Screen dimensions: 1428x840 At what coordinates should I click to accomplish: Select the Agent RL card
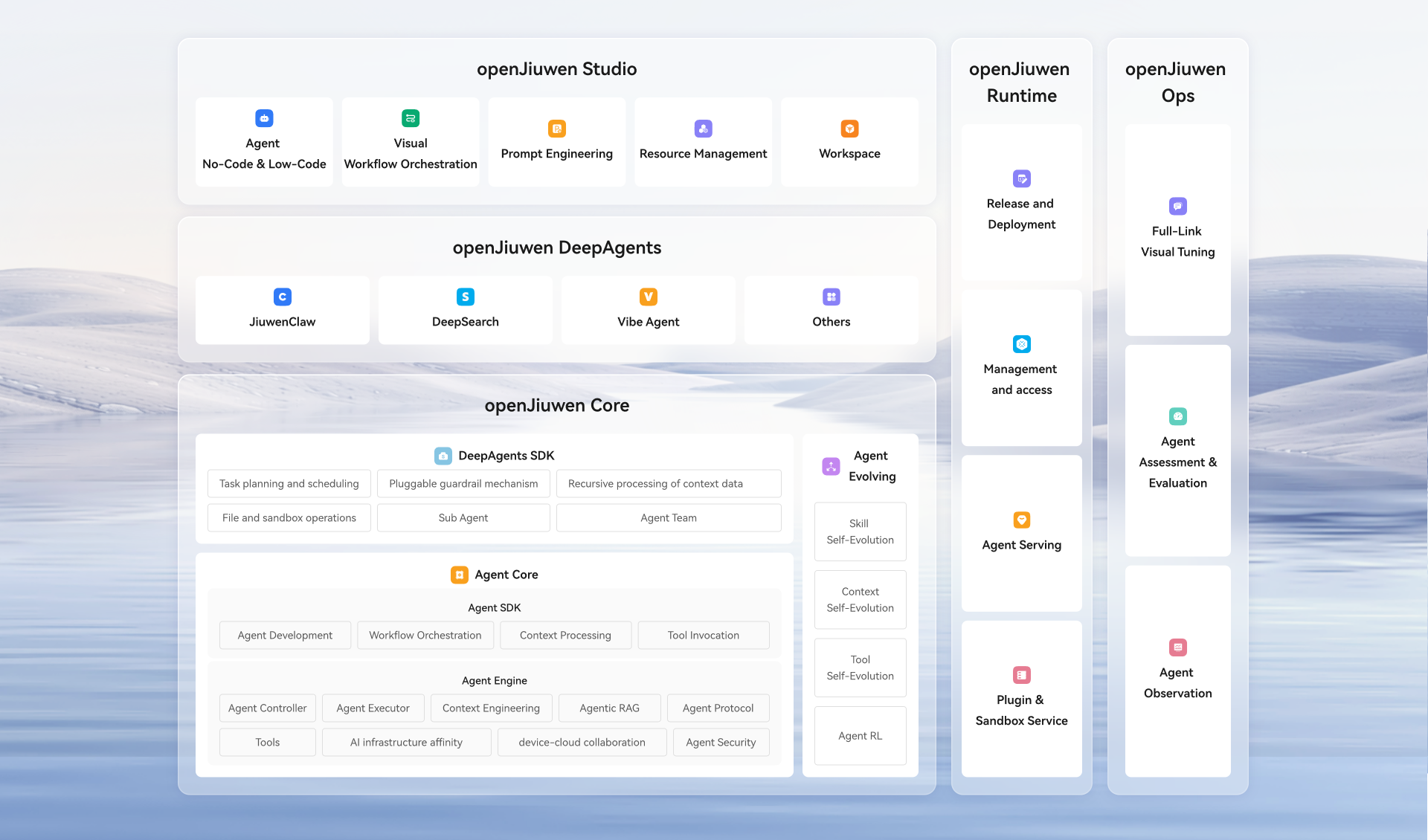[861, 735]
